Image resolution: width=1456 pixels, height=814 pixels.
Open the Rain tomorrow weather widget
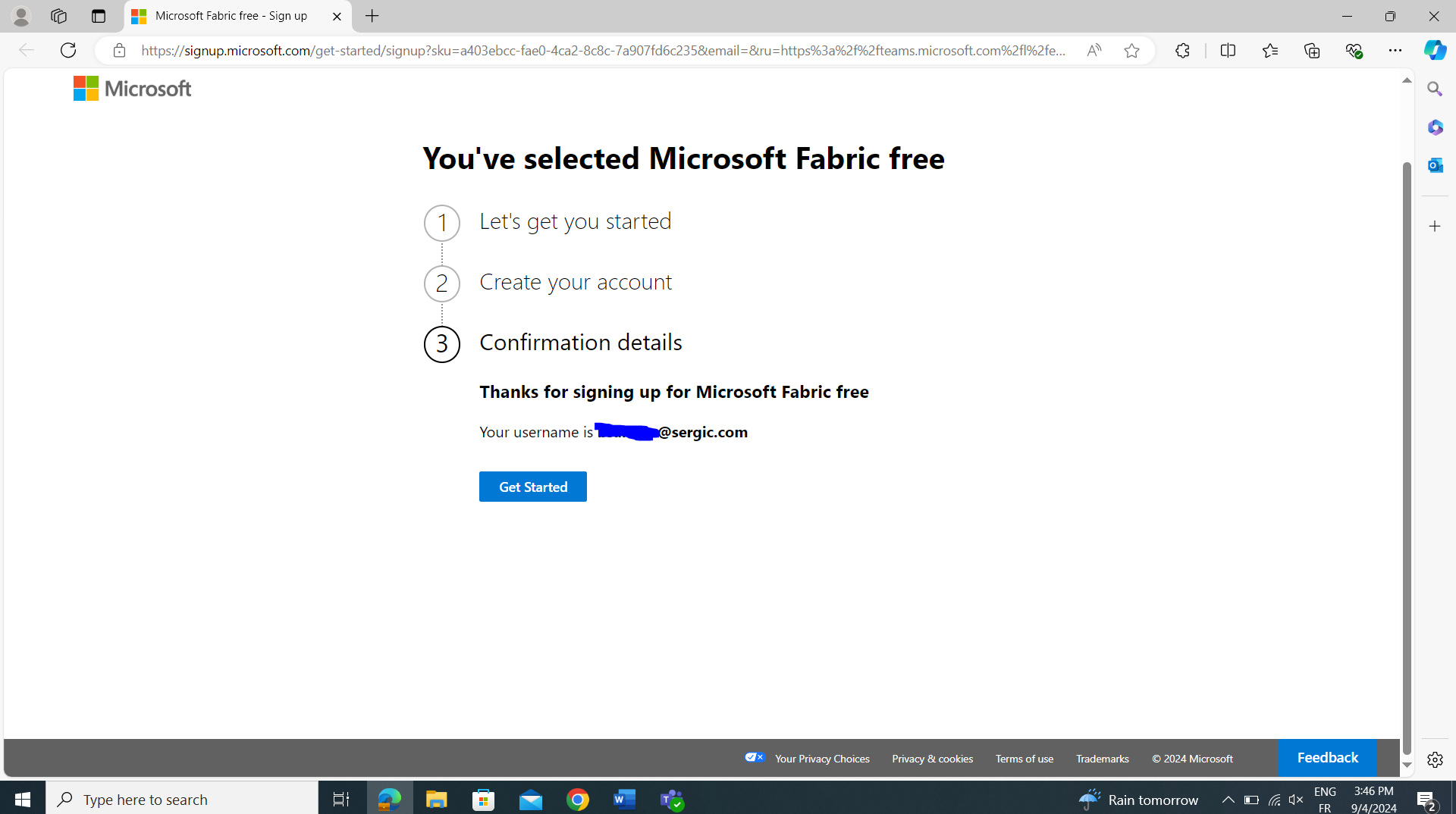tap(1138, 799)
